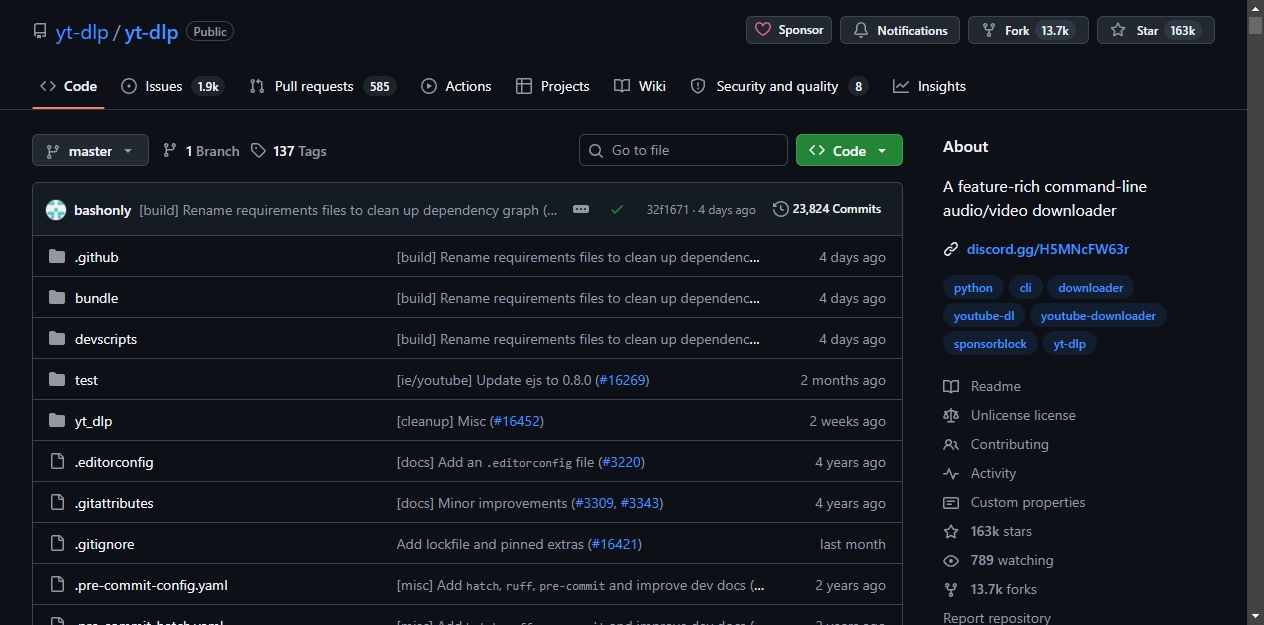
Task: Star the yt-dlp repository
Action: (1156, 30)
